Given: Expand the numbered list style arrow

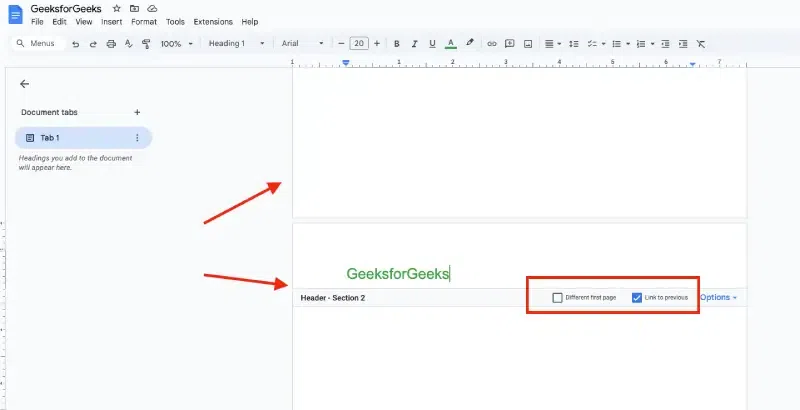Looking at the screenshot, I should (x=653, y=44).
